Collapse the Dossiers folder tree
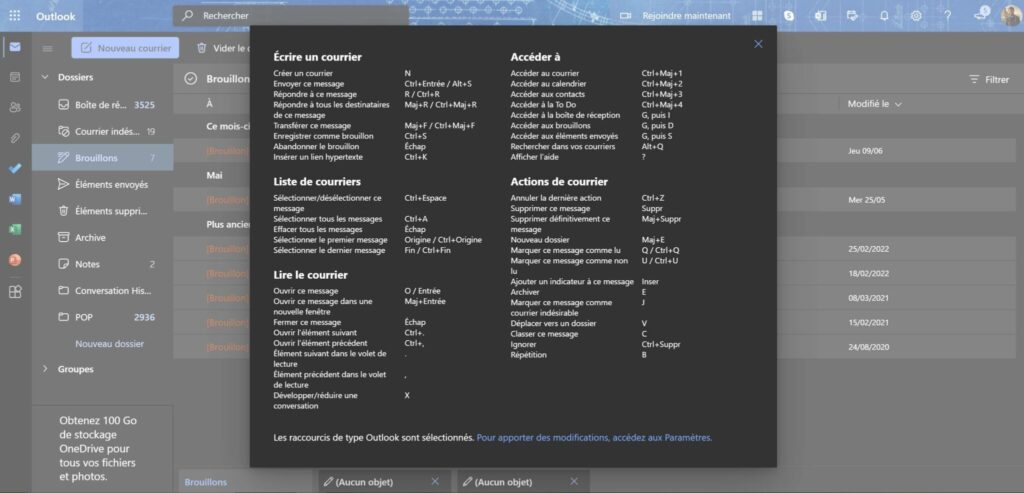 click(x=45, y=77)
